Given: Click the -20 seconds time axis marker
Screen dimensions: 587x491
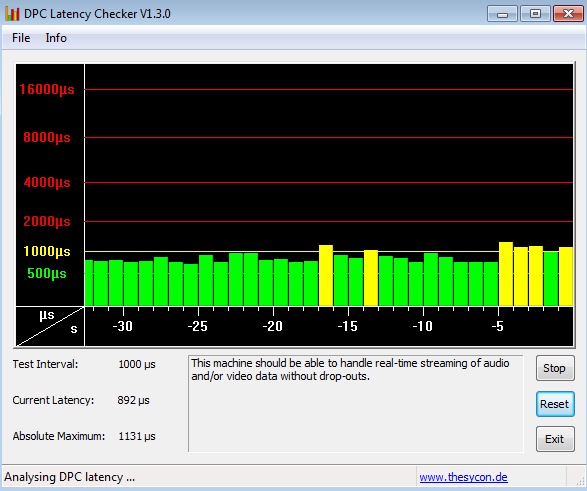Looking at the screenshot, I should coord(273,326).
